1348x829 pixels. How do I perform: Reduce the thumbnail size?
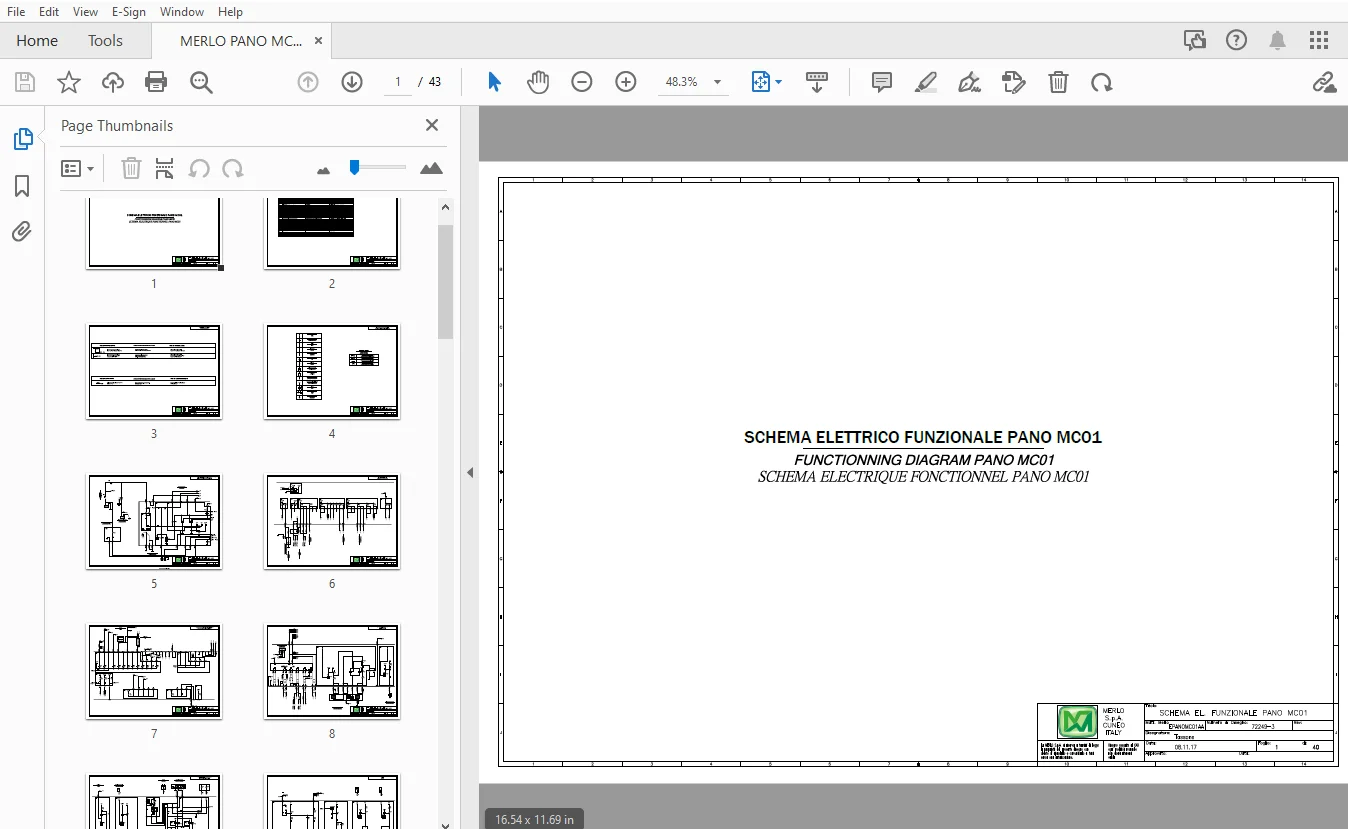point(323,170)
